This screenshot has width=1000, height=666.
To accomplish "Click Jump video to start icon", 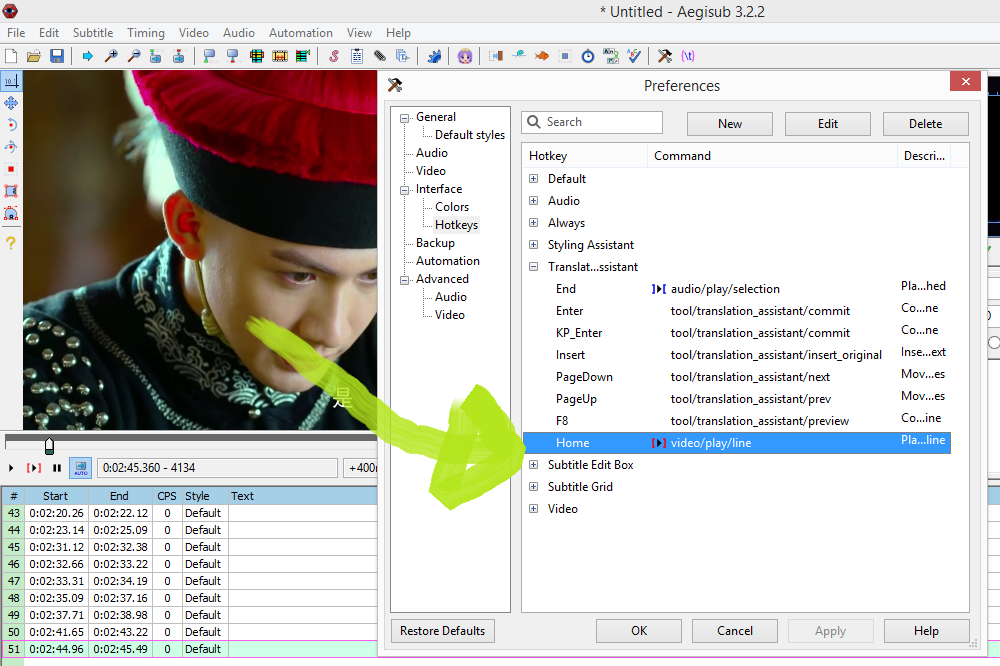I will (156, 56).
